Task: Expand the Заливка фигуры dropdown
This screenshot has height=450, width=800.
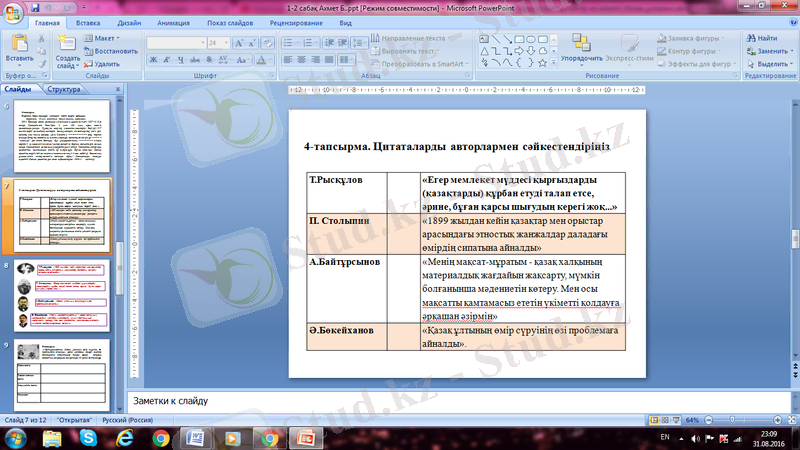Action: [x=697, y=38]
